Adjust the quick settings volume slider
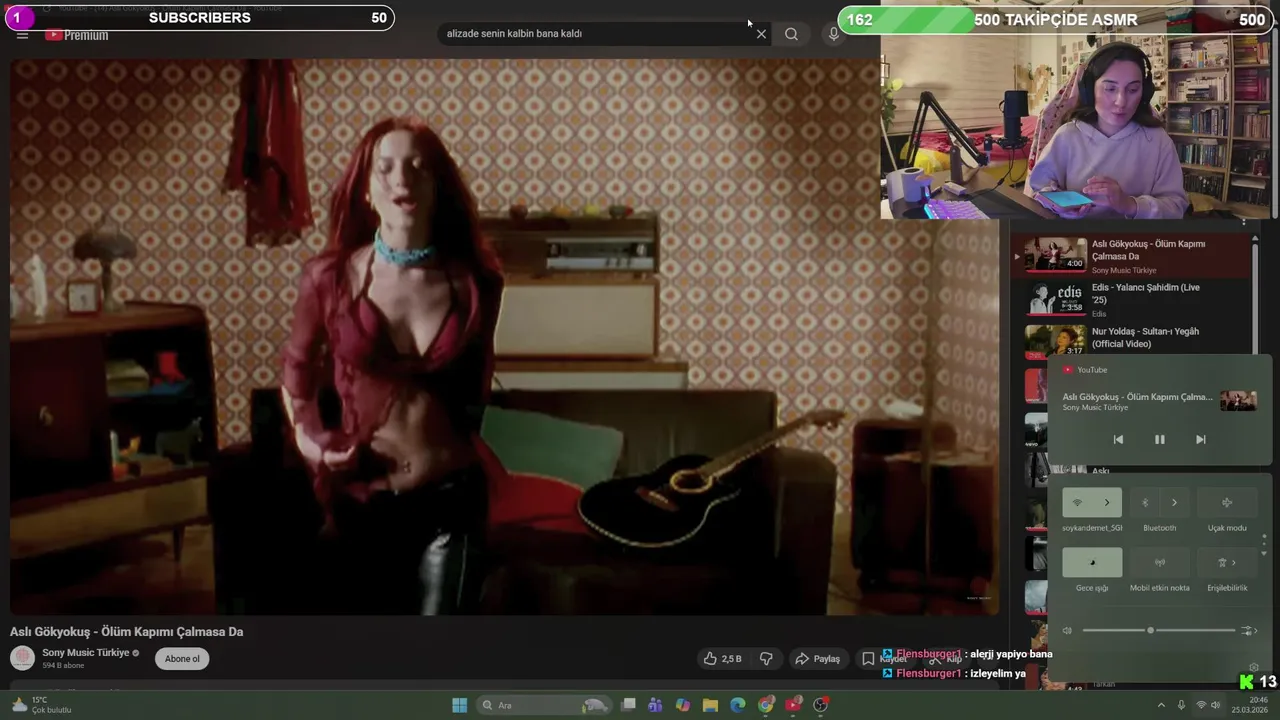 [1159, 630]
